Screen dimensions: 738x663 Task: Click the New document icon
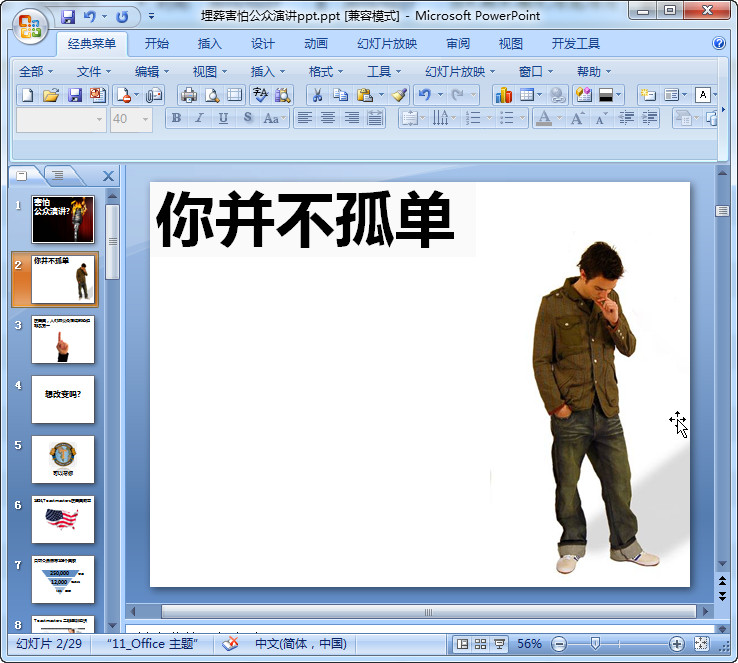click(27, 95)
